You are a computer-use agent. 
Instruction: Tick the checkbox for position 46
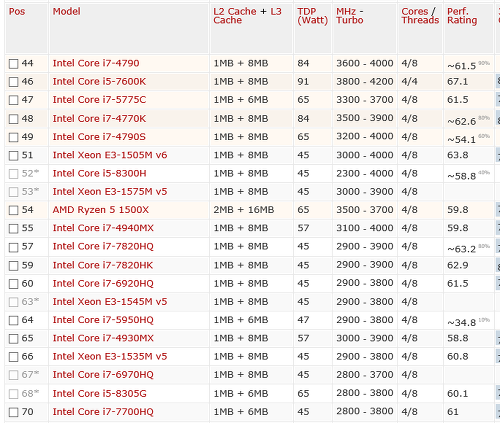pyautogui.click(x=13, y=82)
